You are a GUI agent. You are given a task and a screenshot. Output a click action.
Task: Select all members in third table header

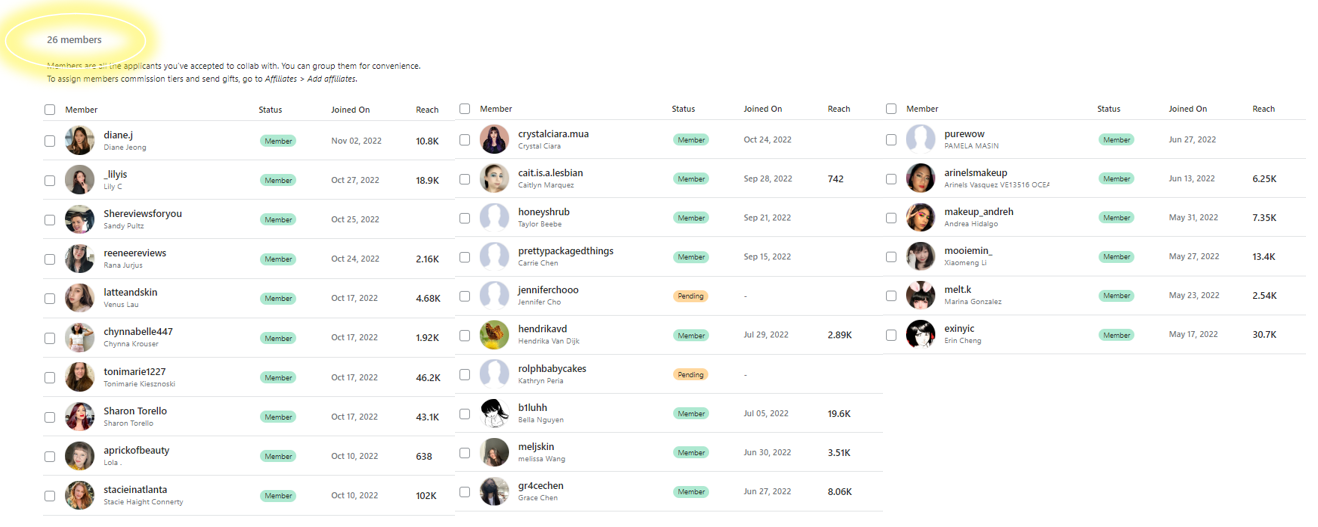(x=891, y=109)
